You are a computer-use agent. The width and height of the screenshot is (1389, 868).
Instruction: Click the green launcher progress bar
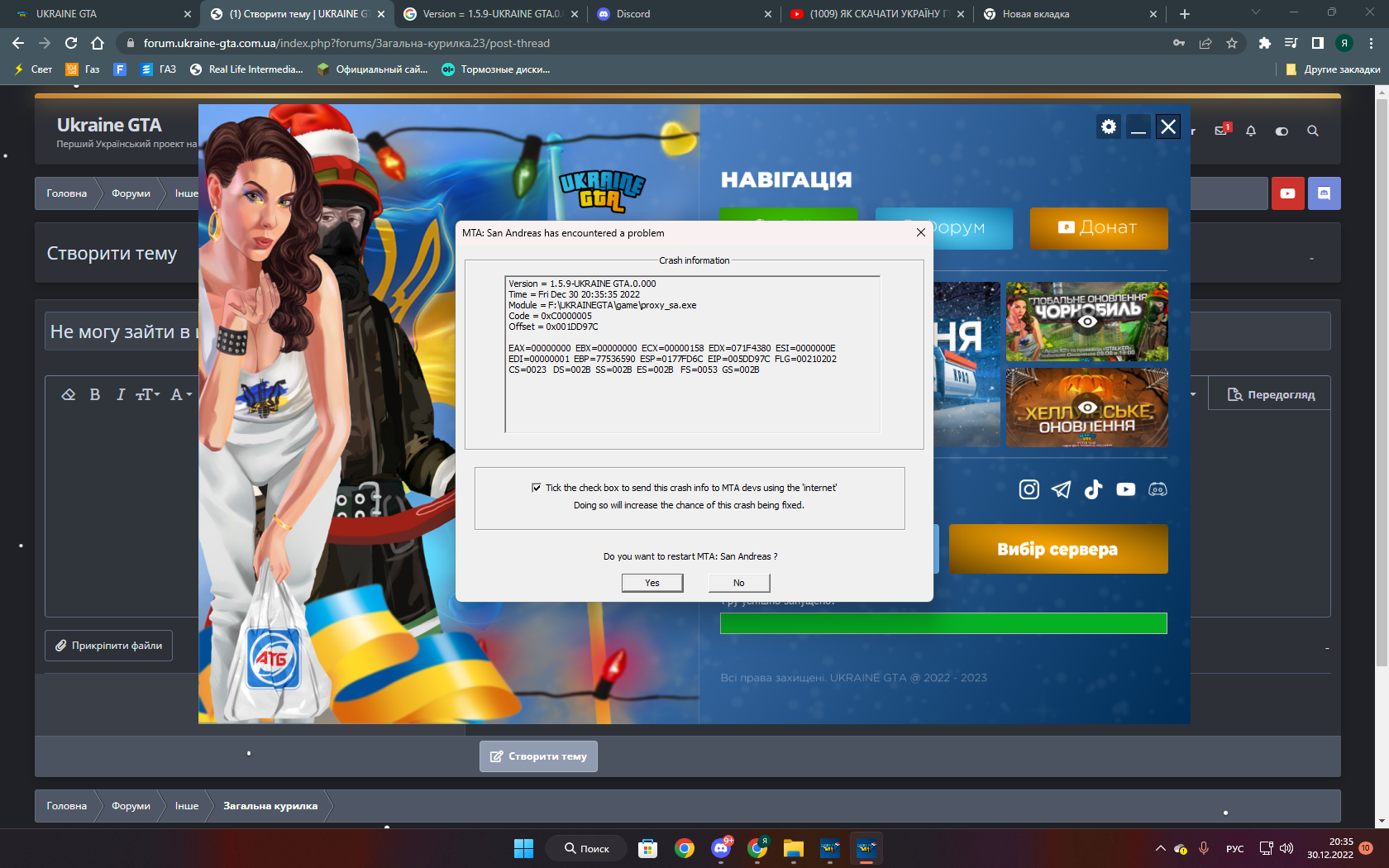coord(943,623)
